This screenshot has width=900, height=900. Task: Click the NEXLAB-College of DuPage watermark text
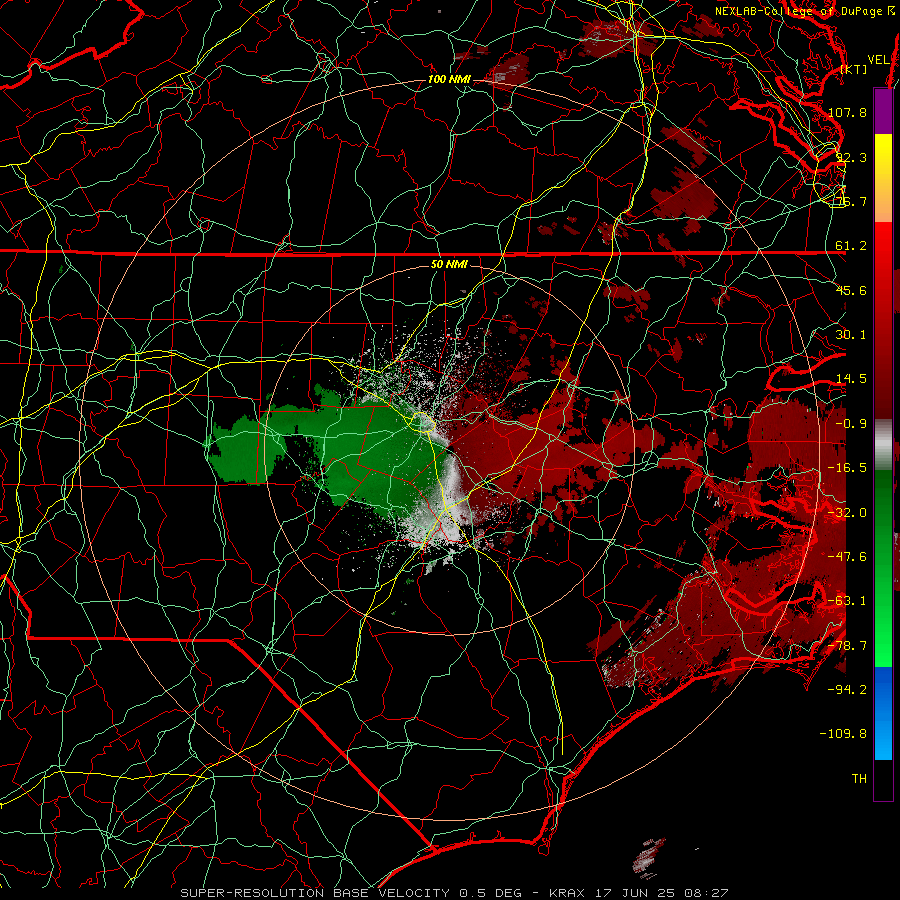pyautogui.click(x=805, y=11)
